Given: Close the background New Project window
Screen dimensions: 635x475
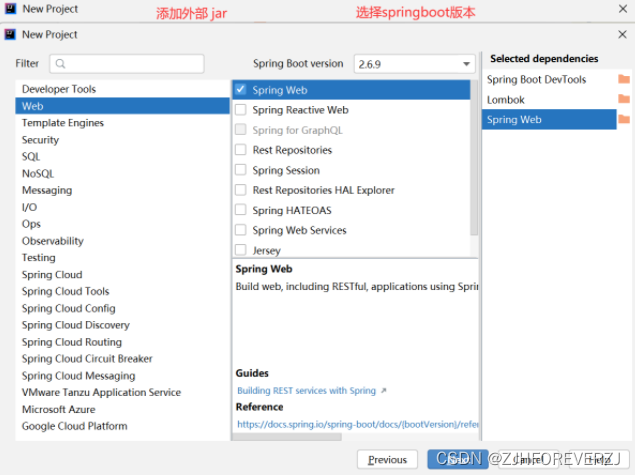Looking at the screenshot, I should (623, 9).
